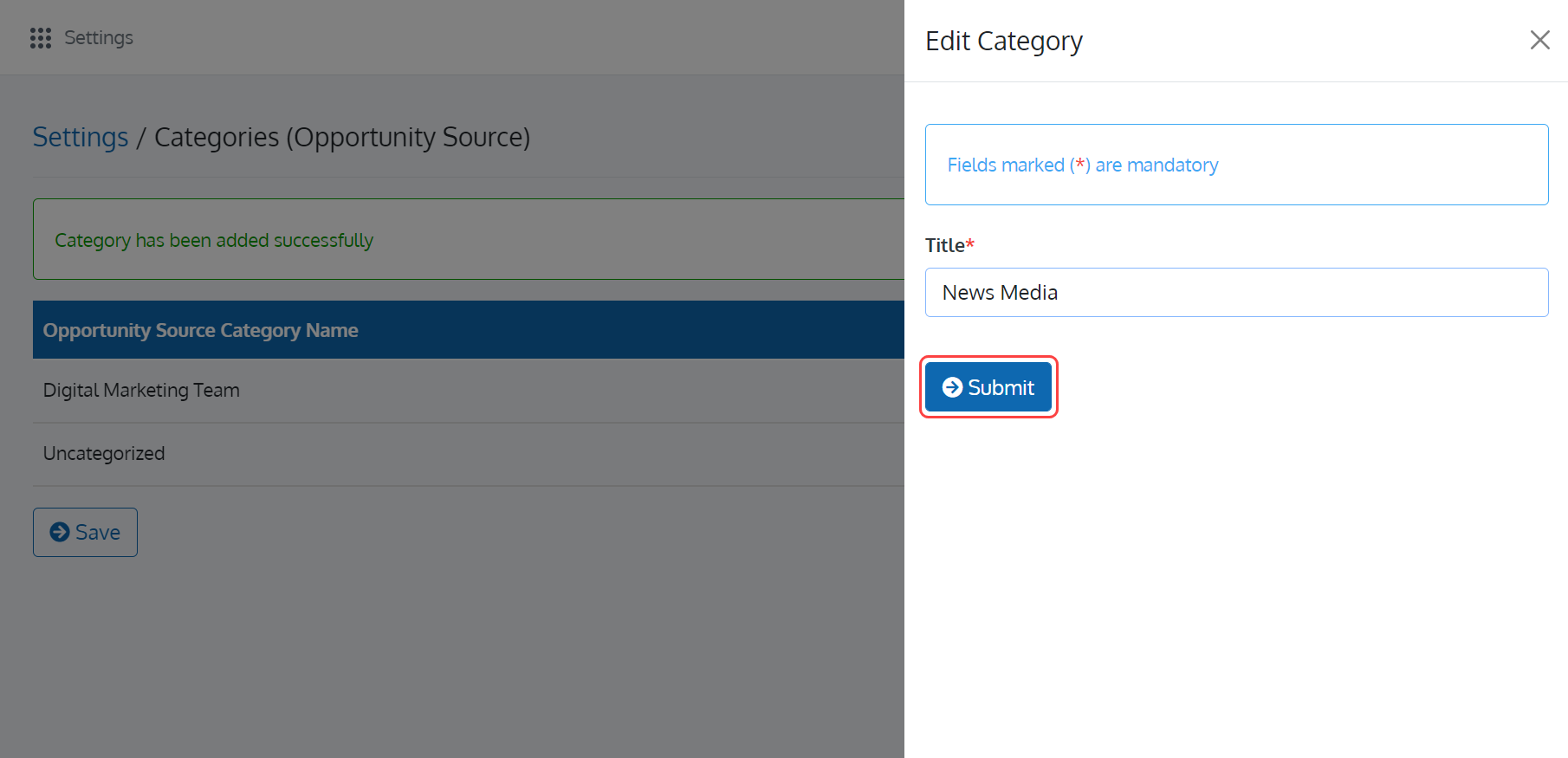The image size is (1568, 758).
Task: Click the Title input field
Action: pos(1236,293)
